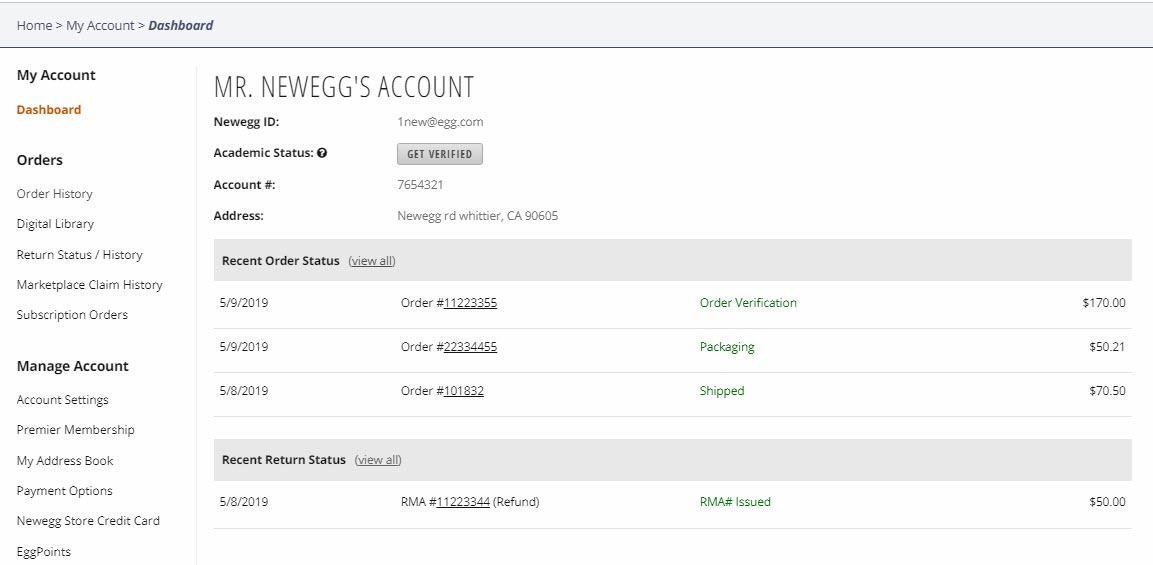Screen dimensions: 1153x565
Task: Open Subscription Orders
Action: coord(72,315)
